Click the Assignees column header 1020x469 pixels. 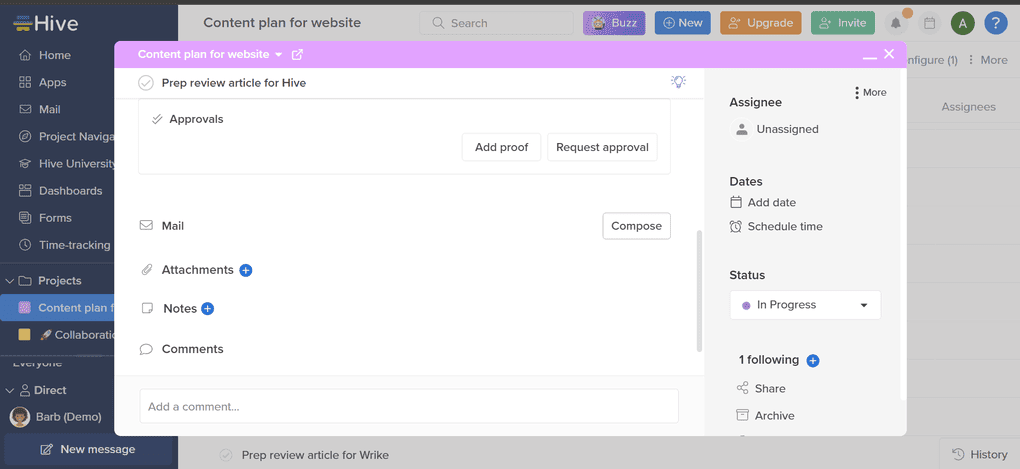click(x=968, y=107)
